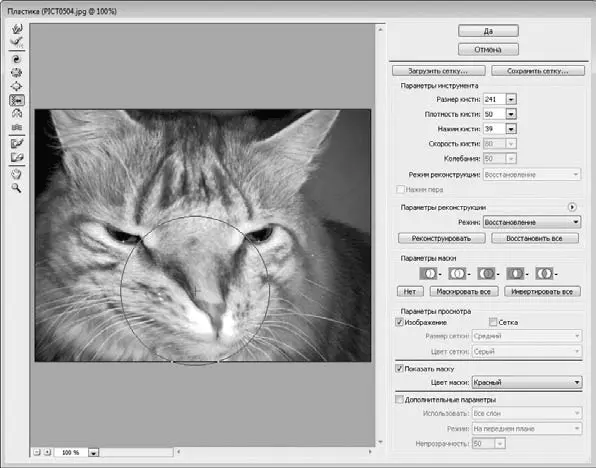
Task: Click the Отмена button
Action: coord(488,49)
